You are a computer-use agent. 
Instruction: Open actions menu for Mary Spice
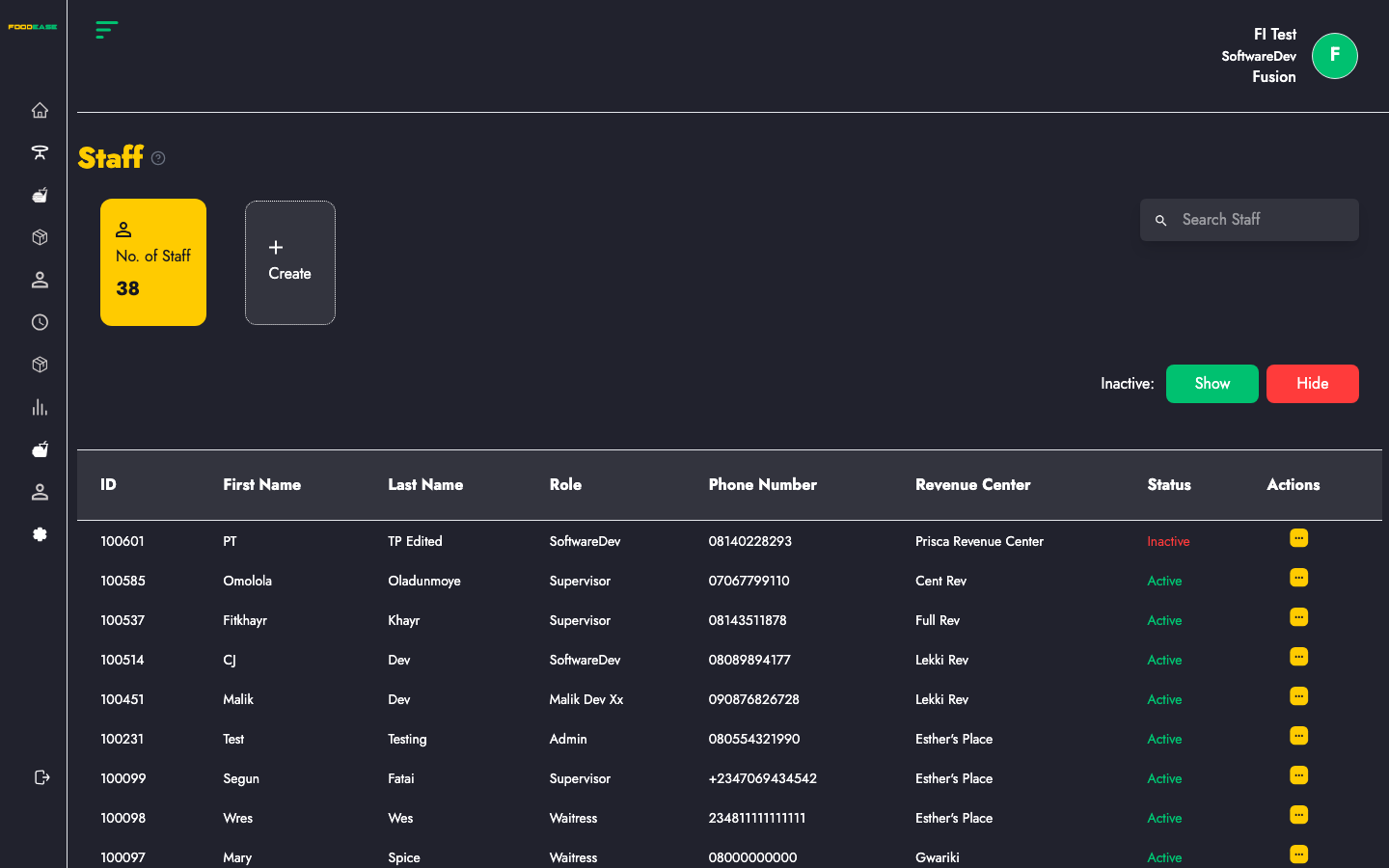[x=1299, y=854]
